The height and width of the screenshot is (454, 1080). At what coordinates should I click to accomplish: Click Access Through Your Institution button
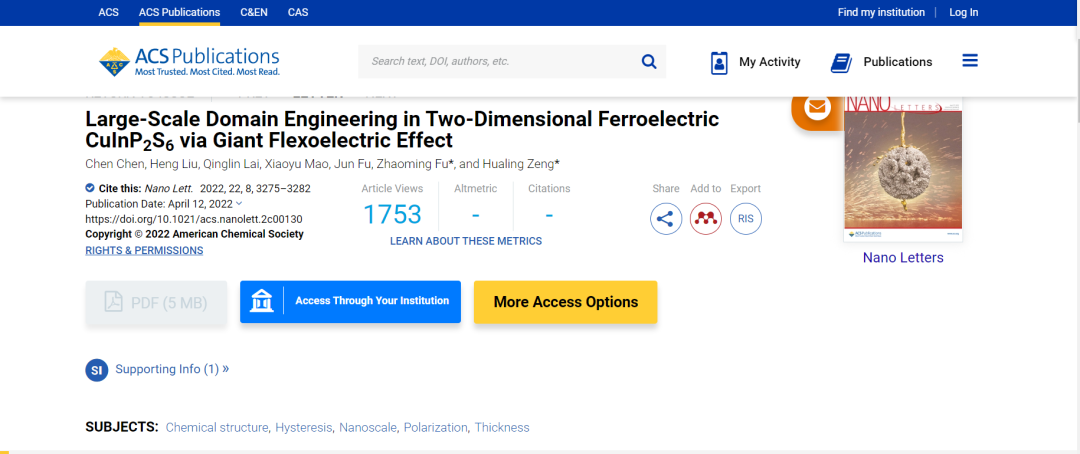click(x=350, y=301)
